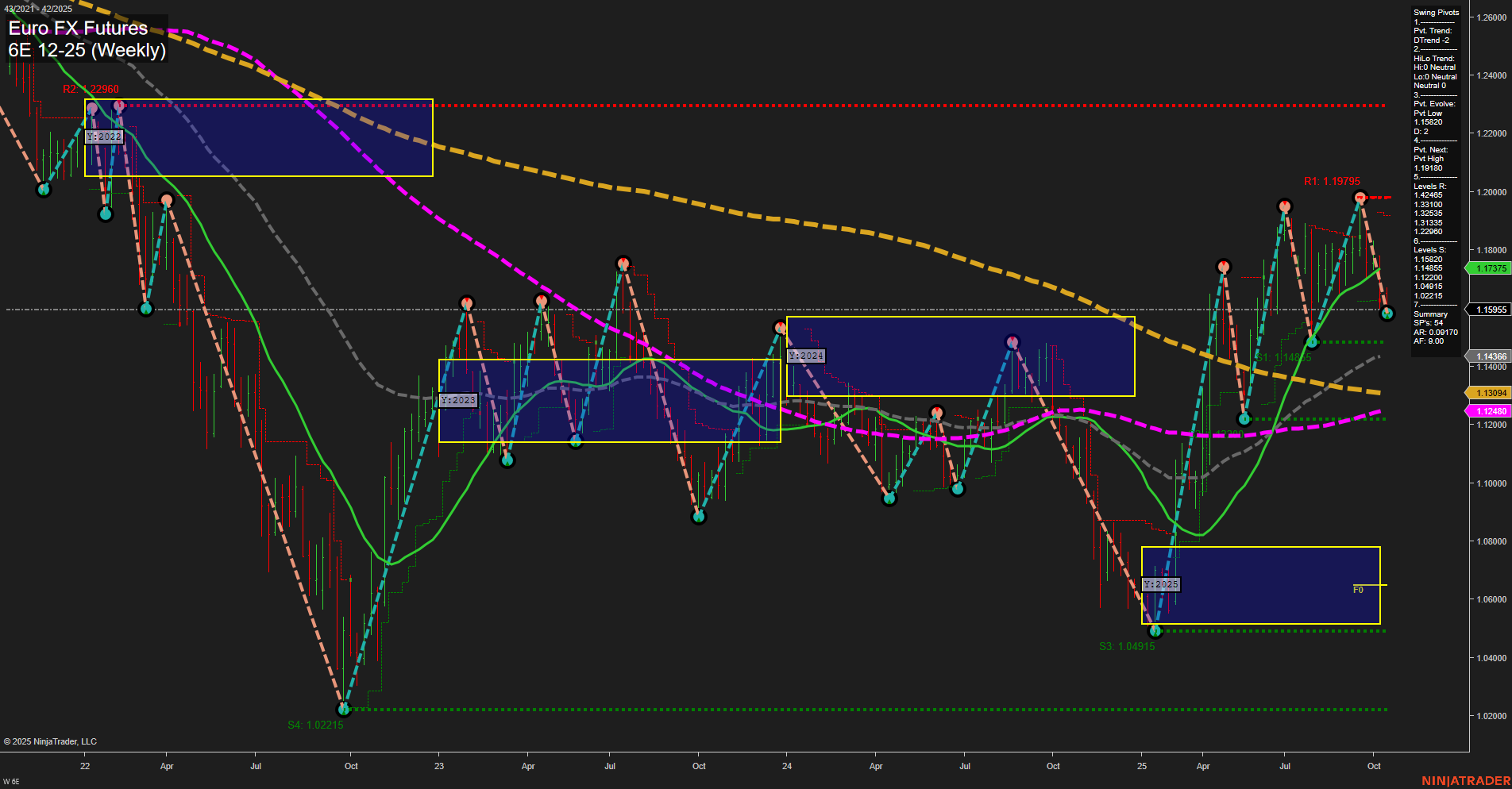The height and width of the screenshot is (789, 1512).
Task: Select the magenta 1.12480 price axis marker
Action: tap(1491, 410)
